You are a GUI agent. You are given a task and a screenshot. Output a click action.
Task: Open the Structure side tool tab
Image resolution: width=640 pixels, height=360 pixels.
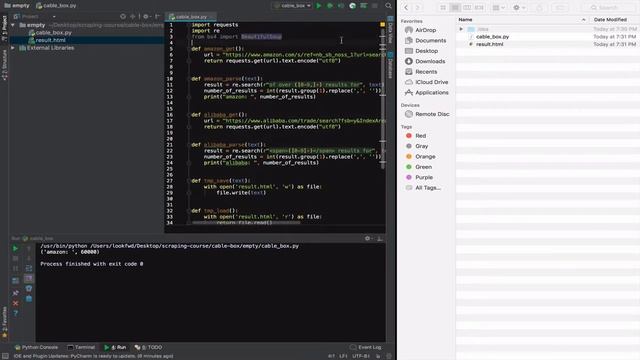click(4, 64)
